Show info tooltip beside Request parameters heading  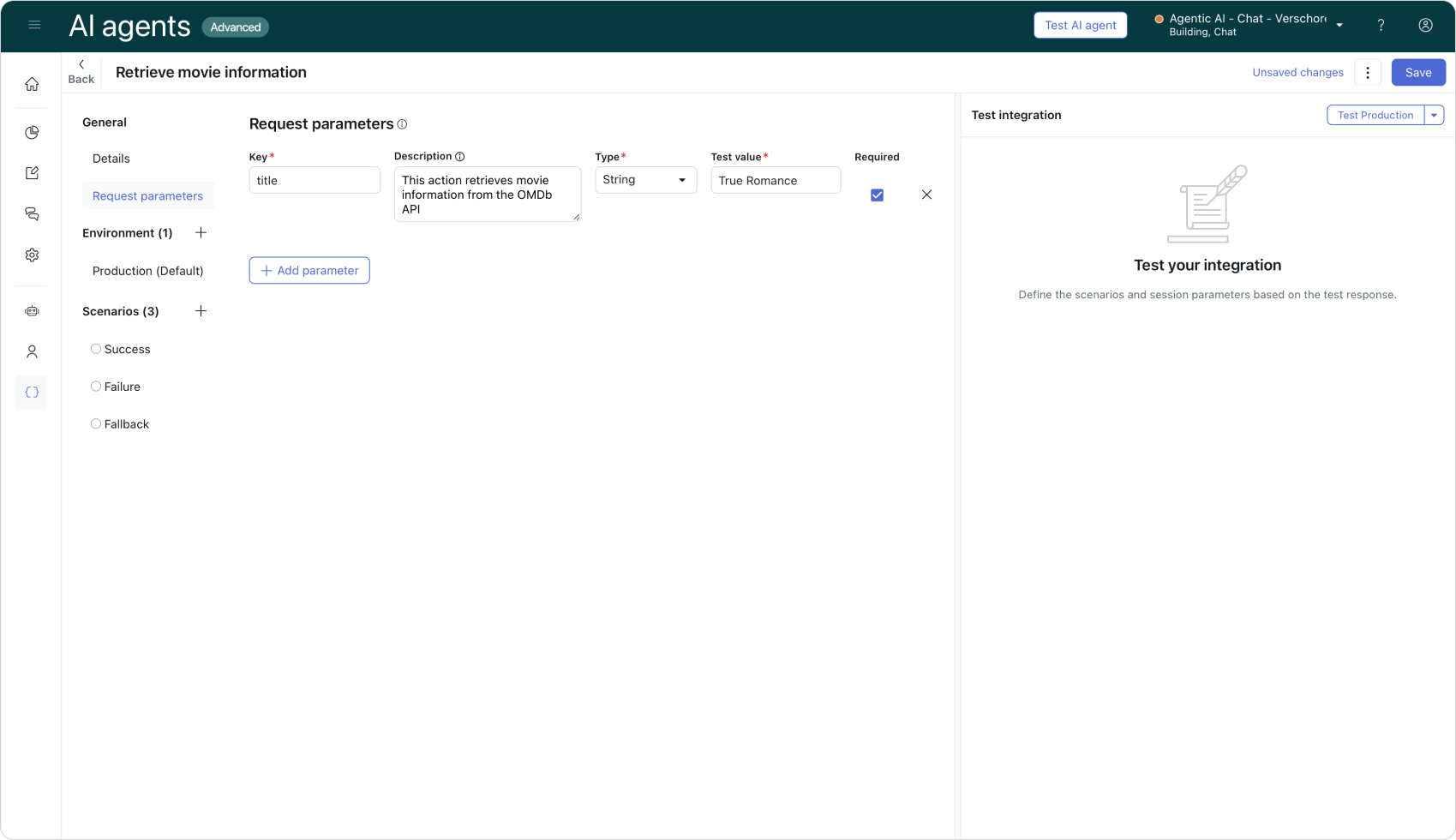(x=402, y=124)
